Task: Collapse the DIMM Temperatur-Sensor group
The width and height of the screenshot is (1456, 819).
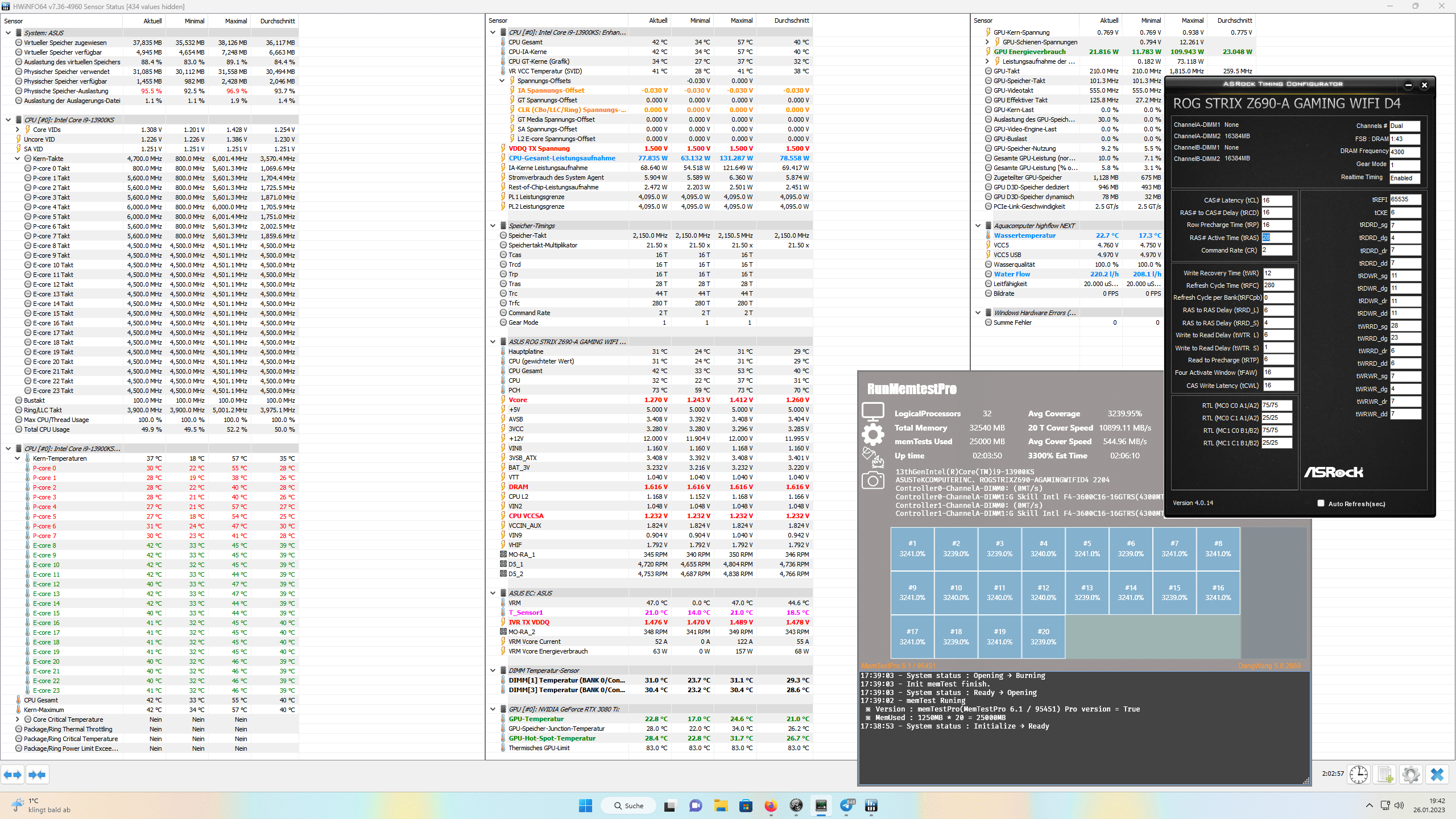Action: pyautogui.click(x=493, y=671)
